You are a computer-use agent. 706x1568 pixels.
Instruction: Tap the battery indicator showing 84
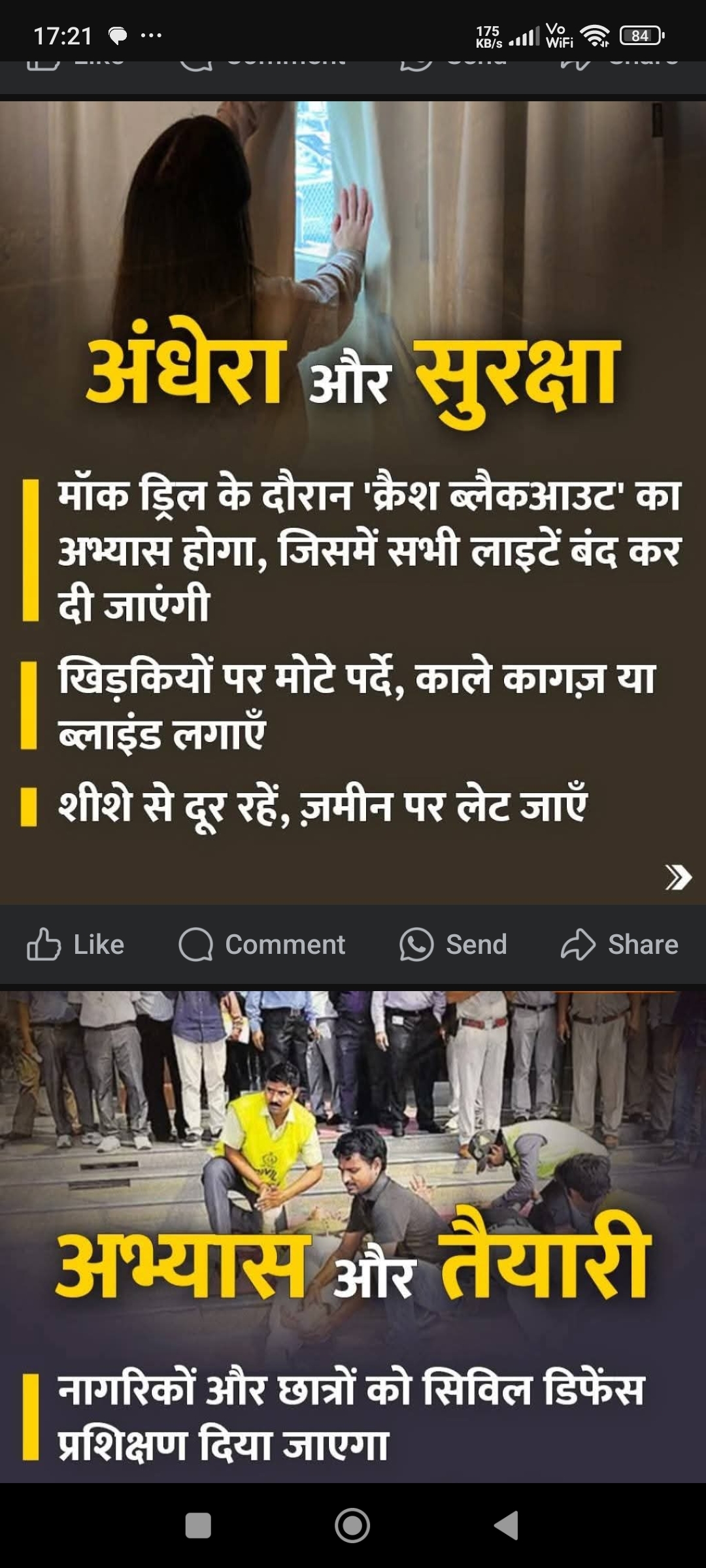pyautogui.click(x=641, y=36)
